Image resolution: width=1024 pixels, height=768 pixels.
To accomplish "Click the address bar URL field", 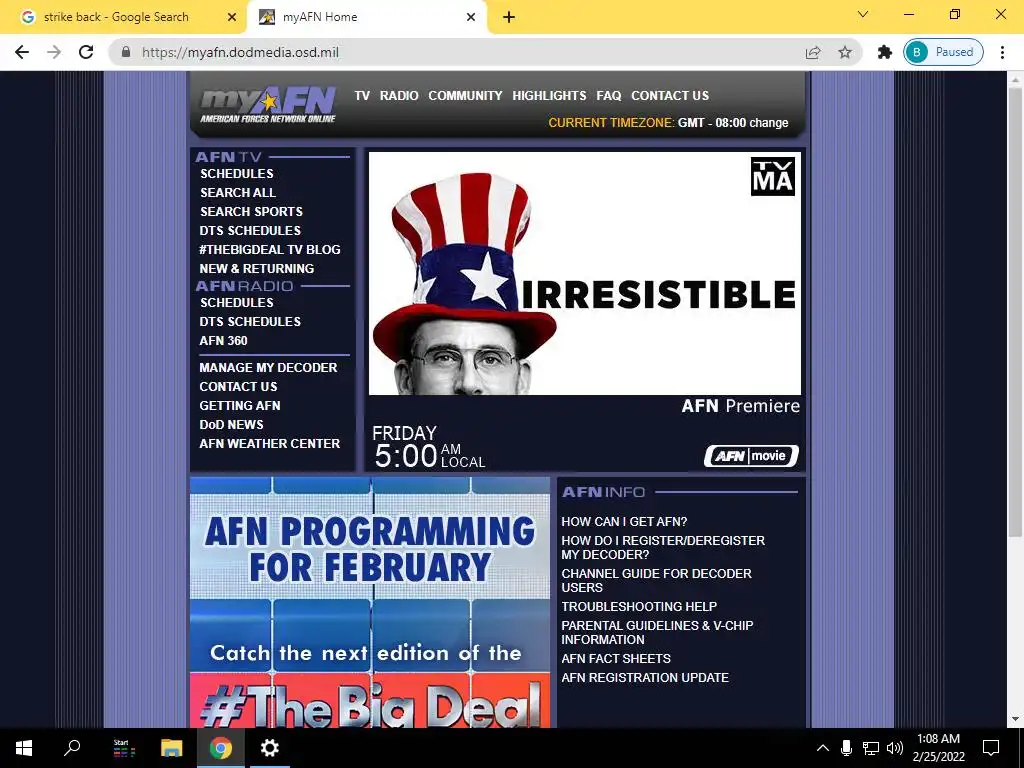I will point(457,52).
